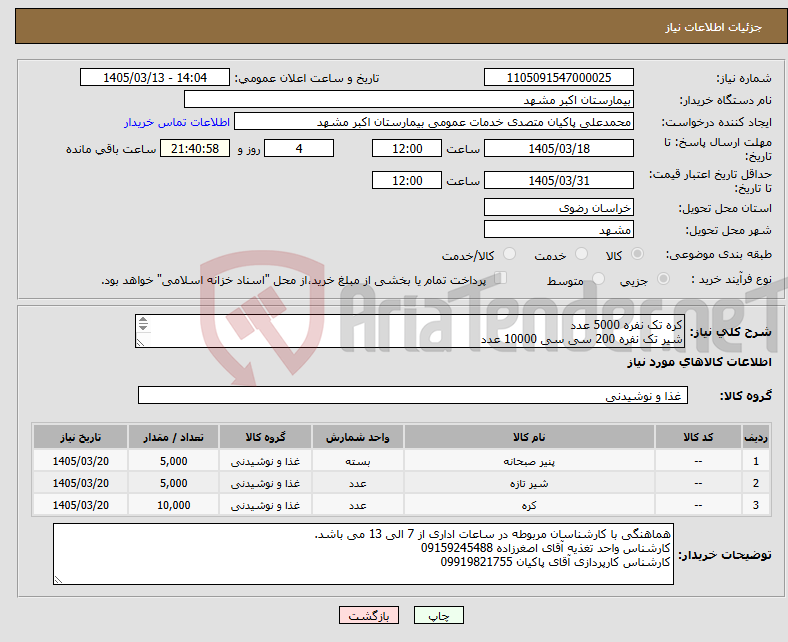Image resolution: width=788 pixels, height=642 pixels.
Task: Click the resize handle of توضیحات خریدار box
Action: (58, 580)
